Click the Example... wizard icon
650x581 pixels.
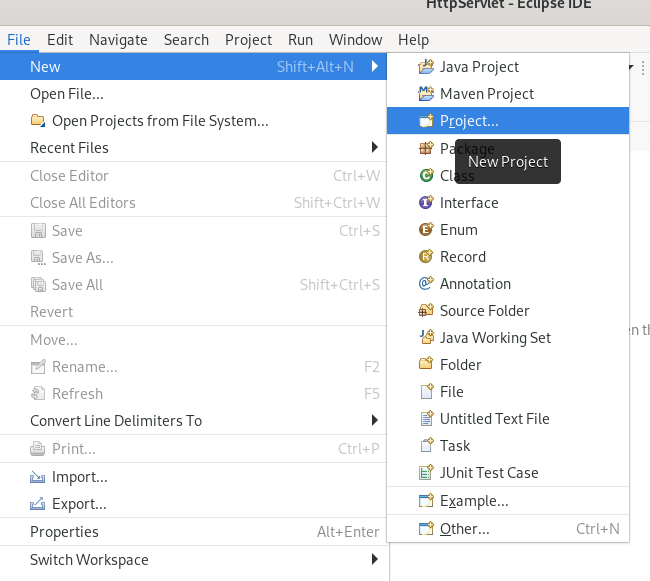pos(426,501)
